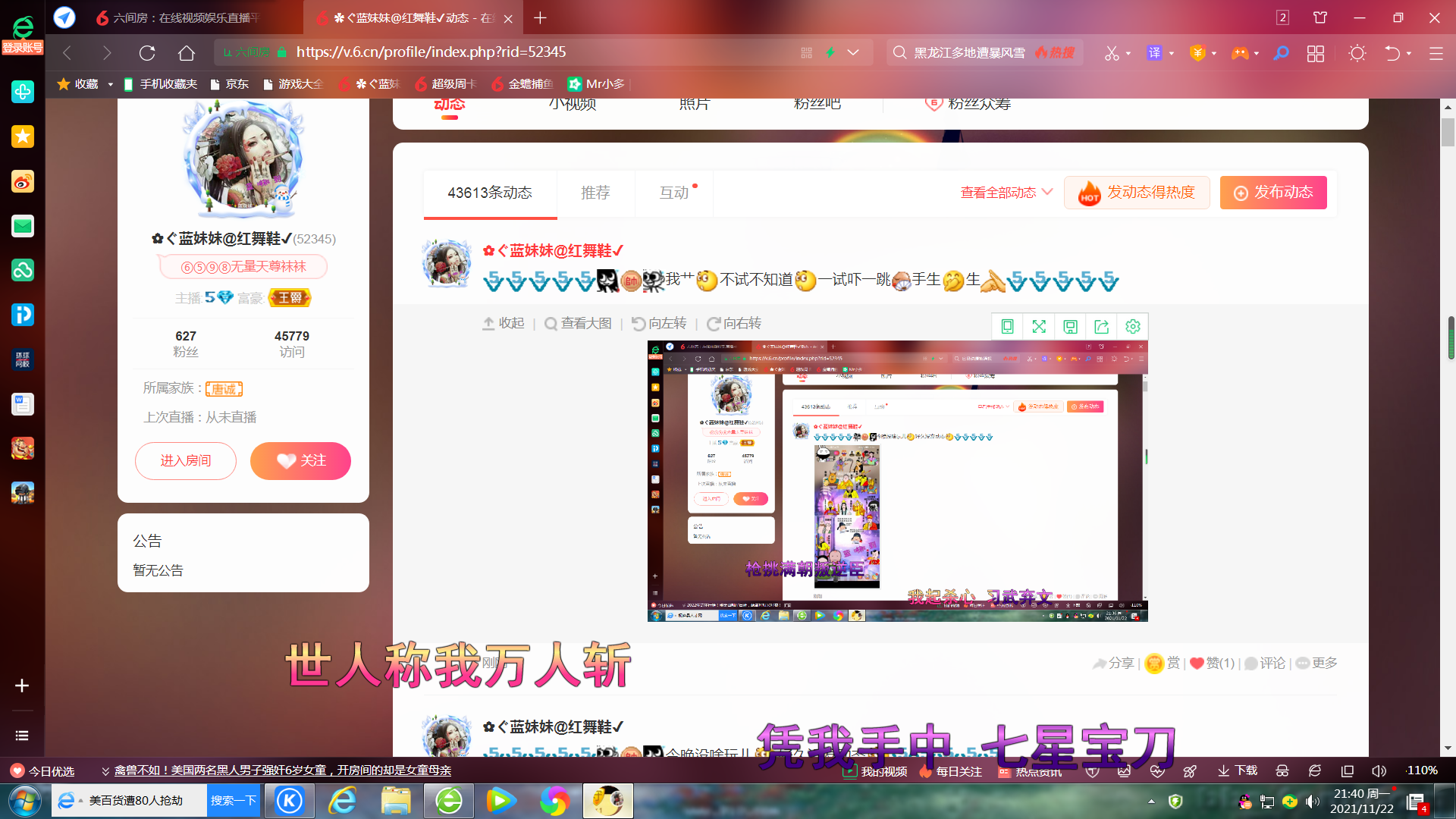Go to browser home page icon
The width and height of the screenshot is (1456, 819).
pos(187,53)
